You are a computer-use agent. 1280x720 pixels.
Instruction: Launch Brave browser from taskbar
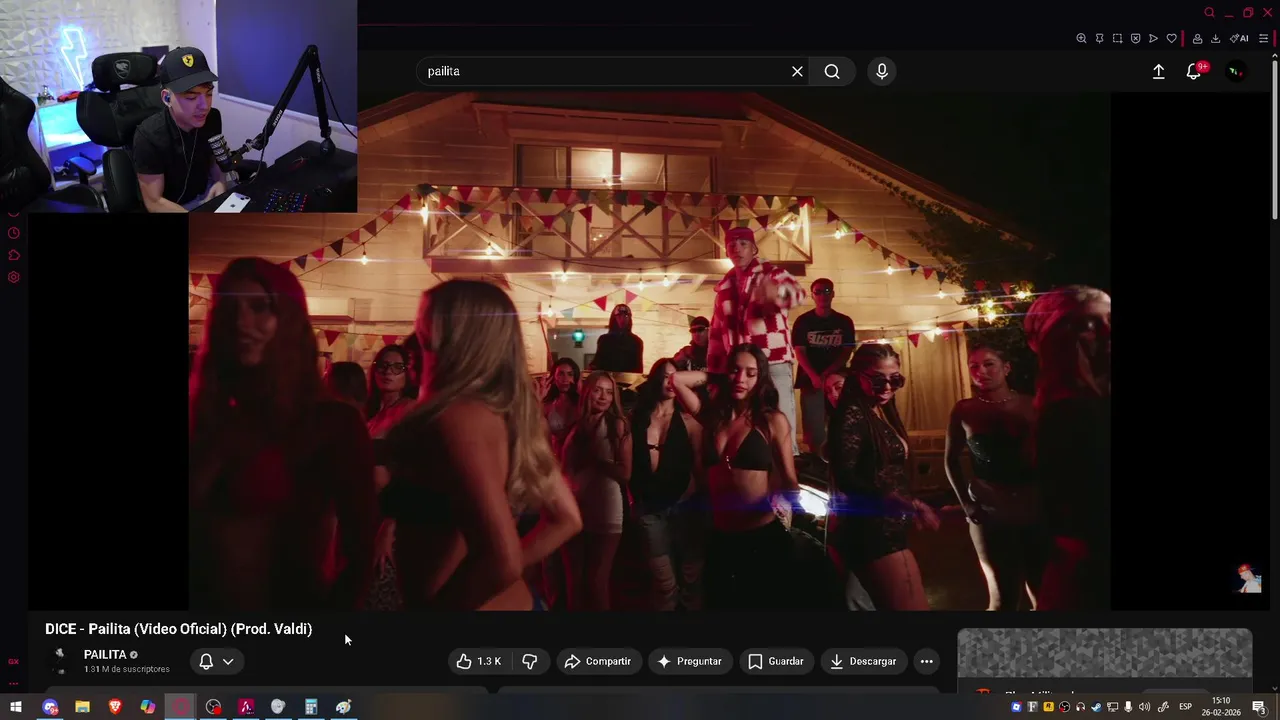point(115,707)
